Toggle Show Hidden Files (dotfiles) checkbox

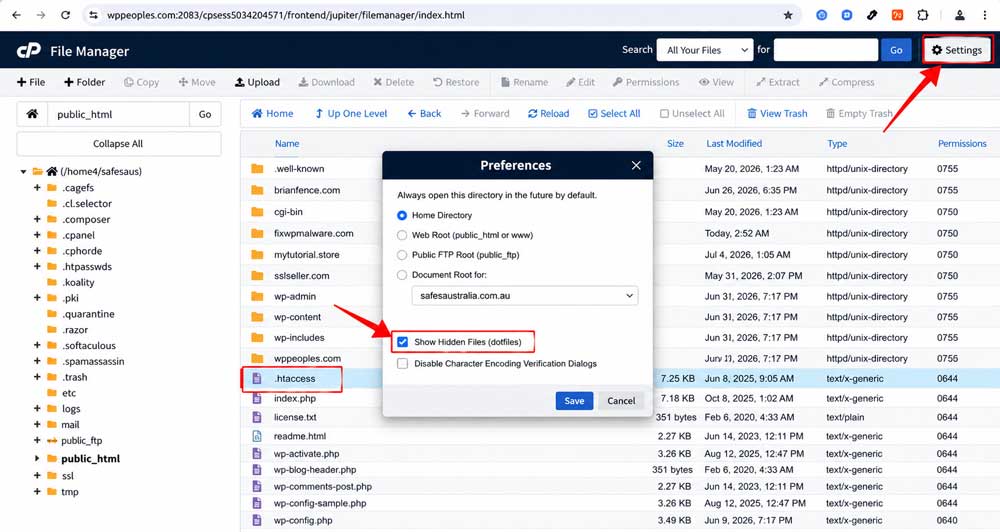click(402, 342)
